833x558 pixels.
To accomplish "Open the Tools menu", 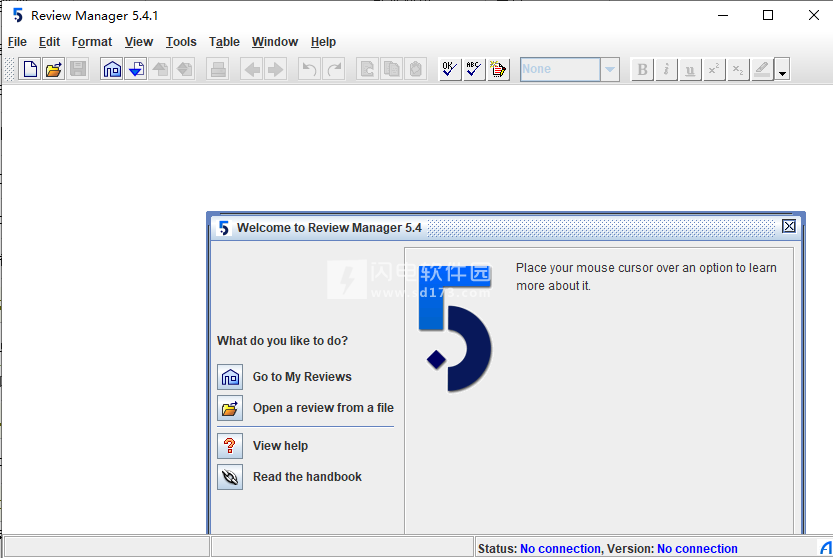I will pos(181,42).
